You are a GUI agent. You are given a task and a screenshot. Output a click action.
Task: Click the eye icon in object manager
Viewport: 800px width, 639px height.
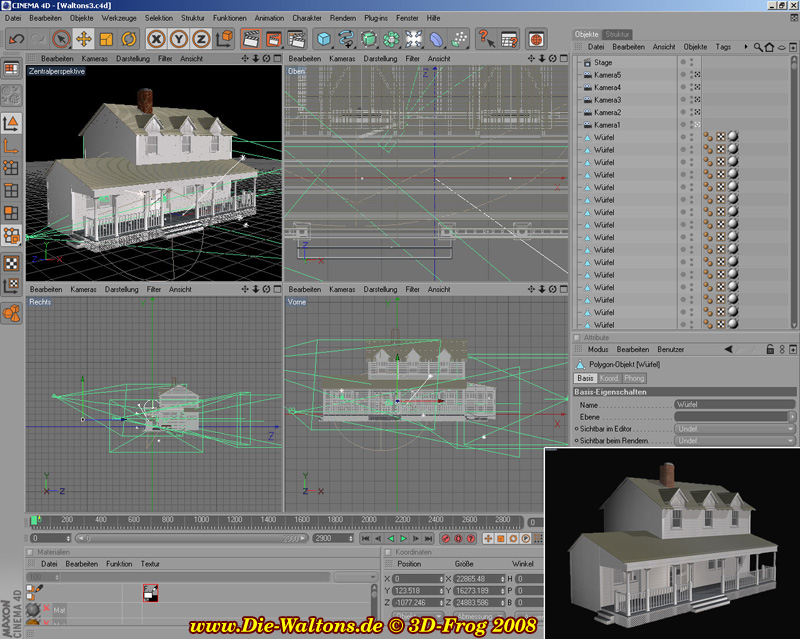tap(781, 47)
